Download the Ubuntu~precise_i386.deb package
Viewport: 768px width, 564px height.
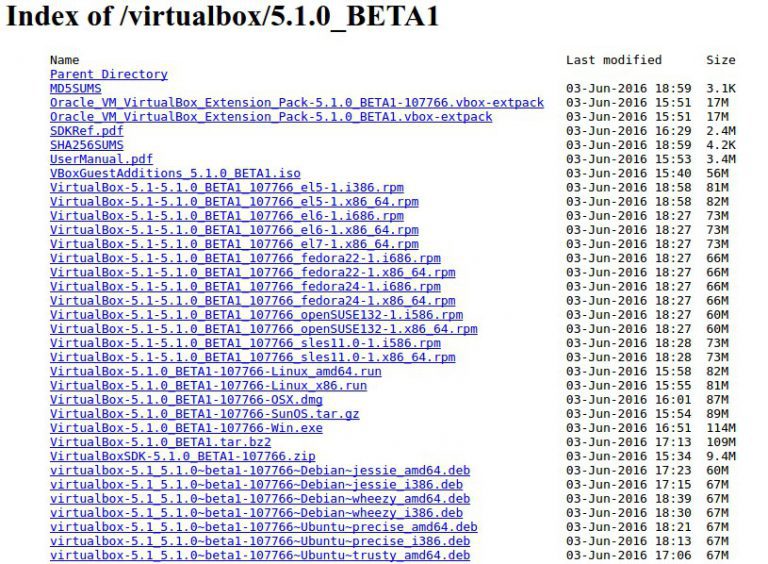(x=260, y=542)
